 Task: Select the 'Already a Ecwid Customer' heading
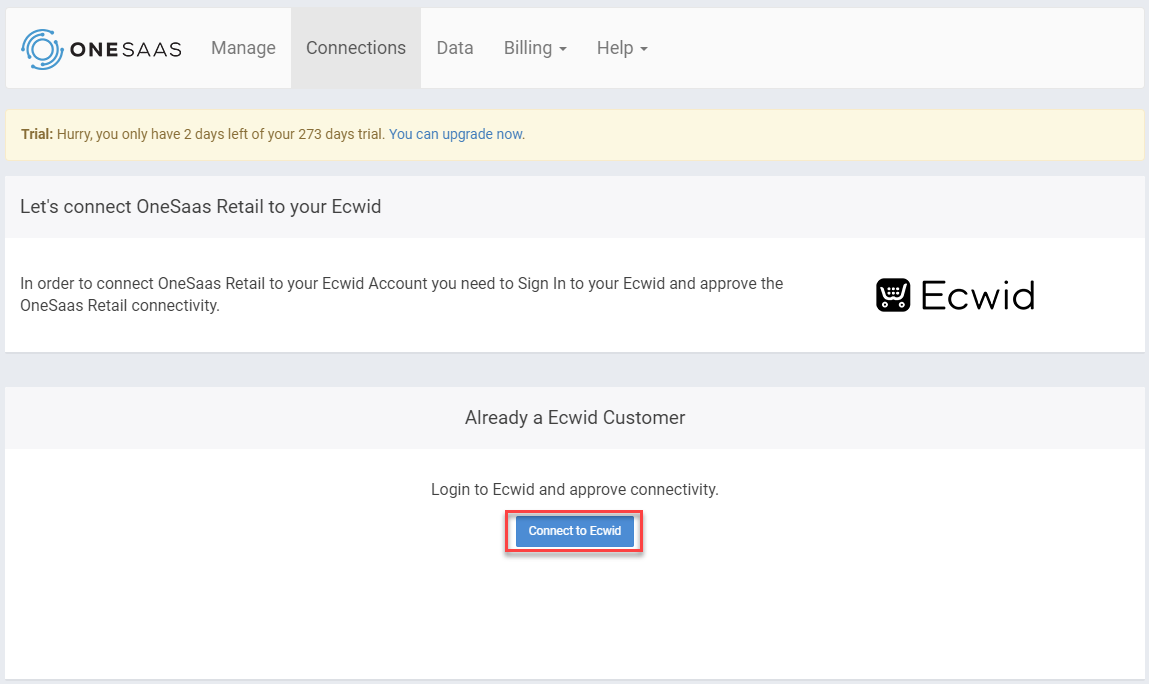574,418
